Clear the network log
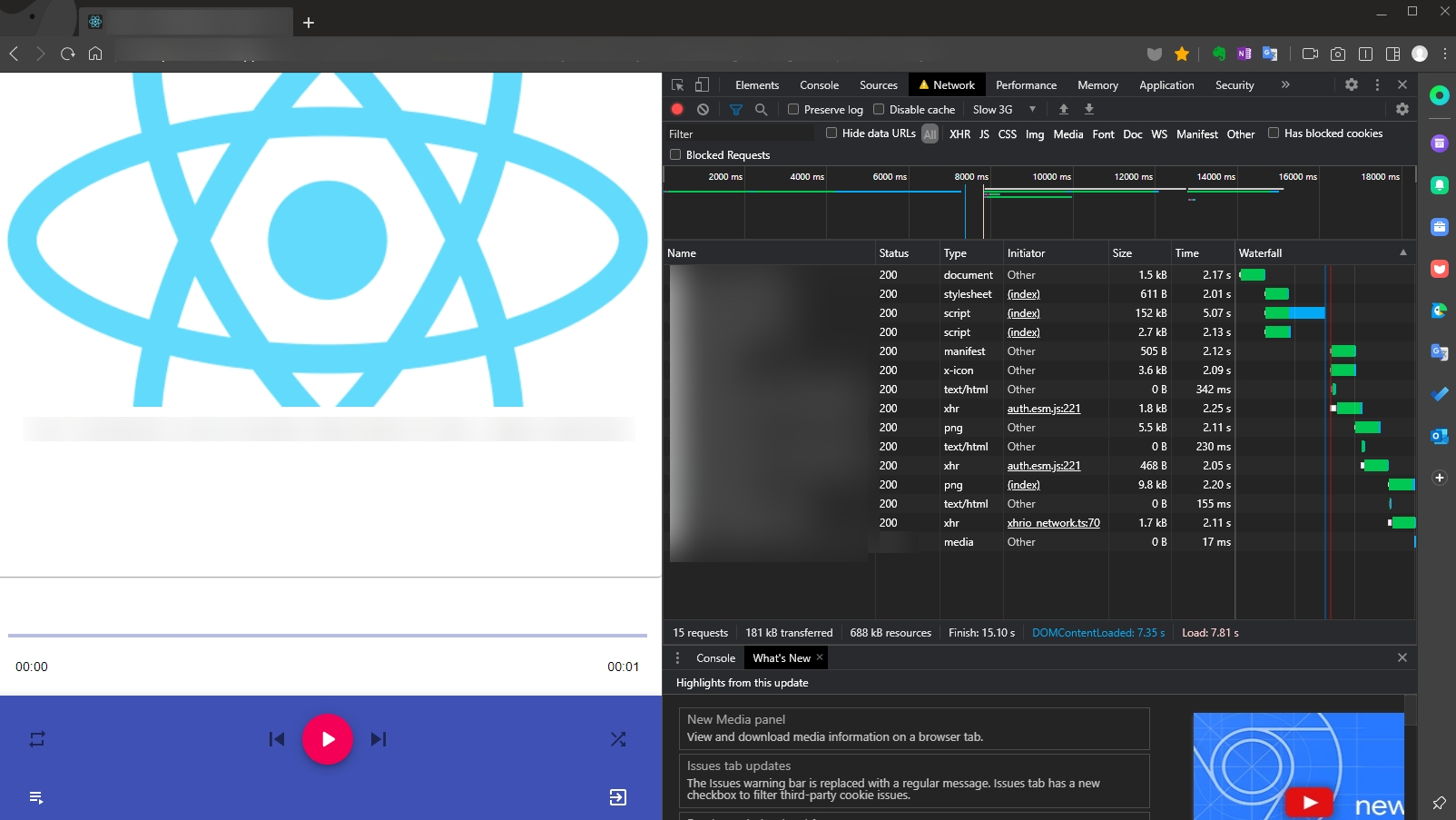1456x820 pixels. pyautogui.click(x=703, y=109)
